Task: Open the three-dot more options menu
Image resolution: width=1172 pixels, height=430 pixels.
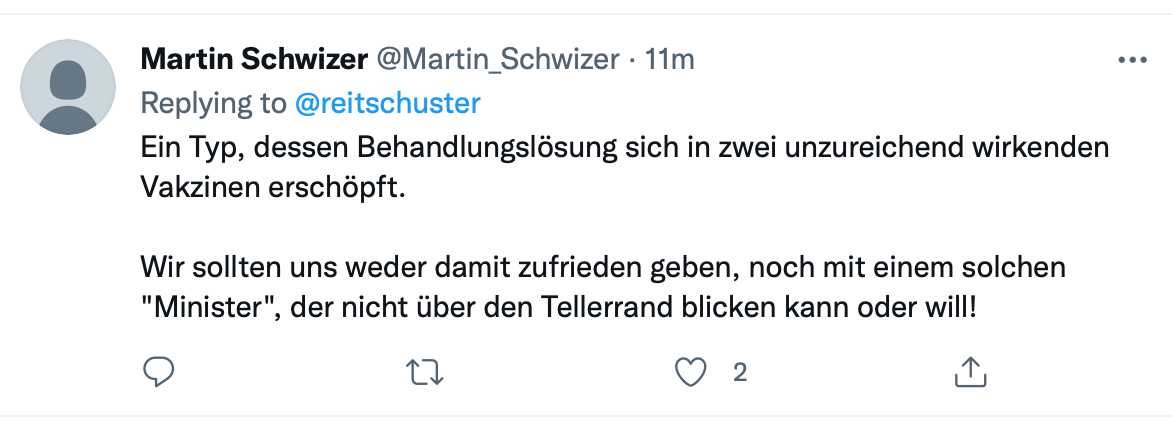Action: click(1132, 61)
